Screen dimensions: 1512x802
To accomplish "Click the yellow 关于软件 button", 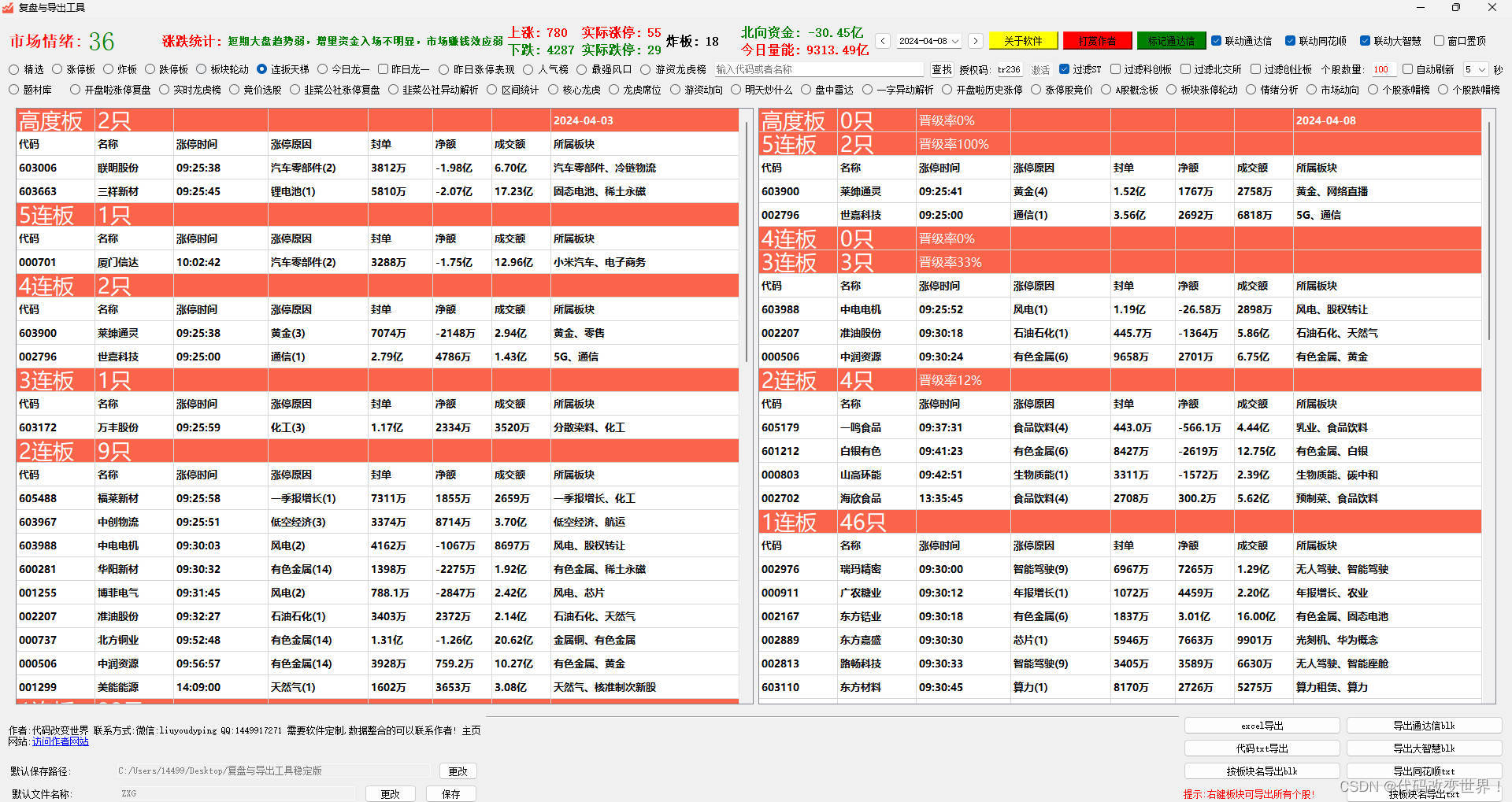I will click(x=1023, y=41).
